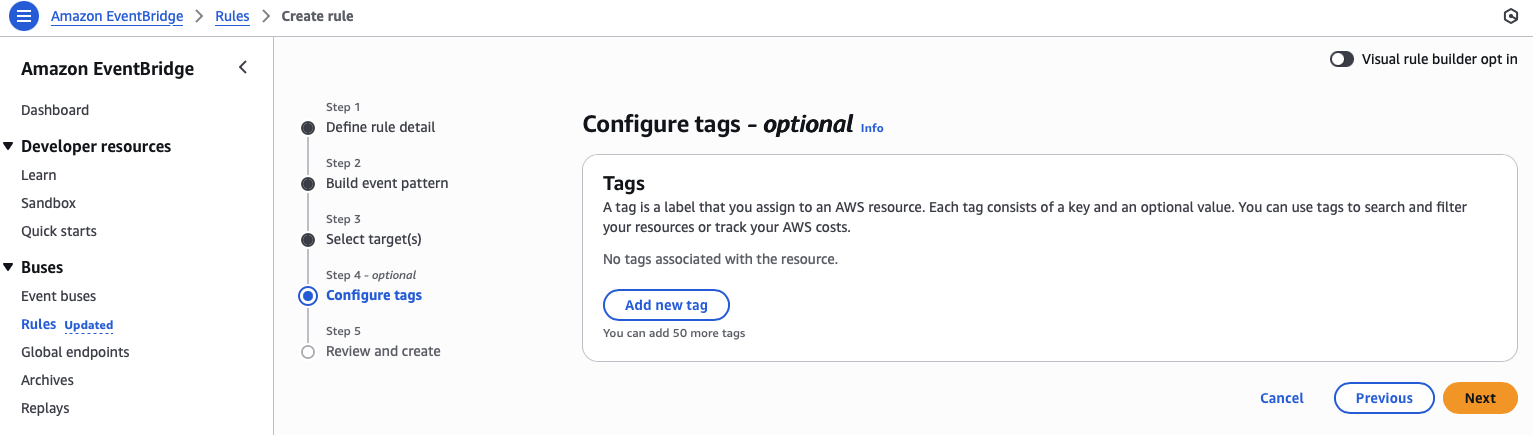Click the Step 5 Review and create marker

click(x=308, y=352)
